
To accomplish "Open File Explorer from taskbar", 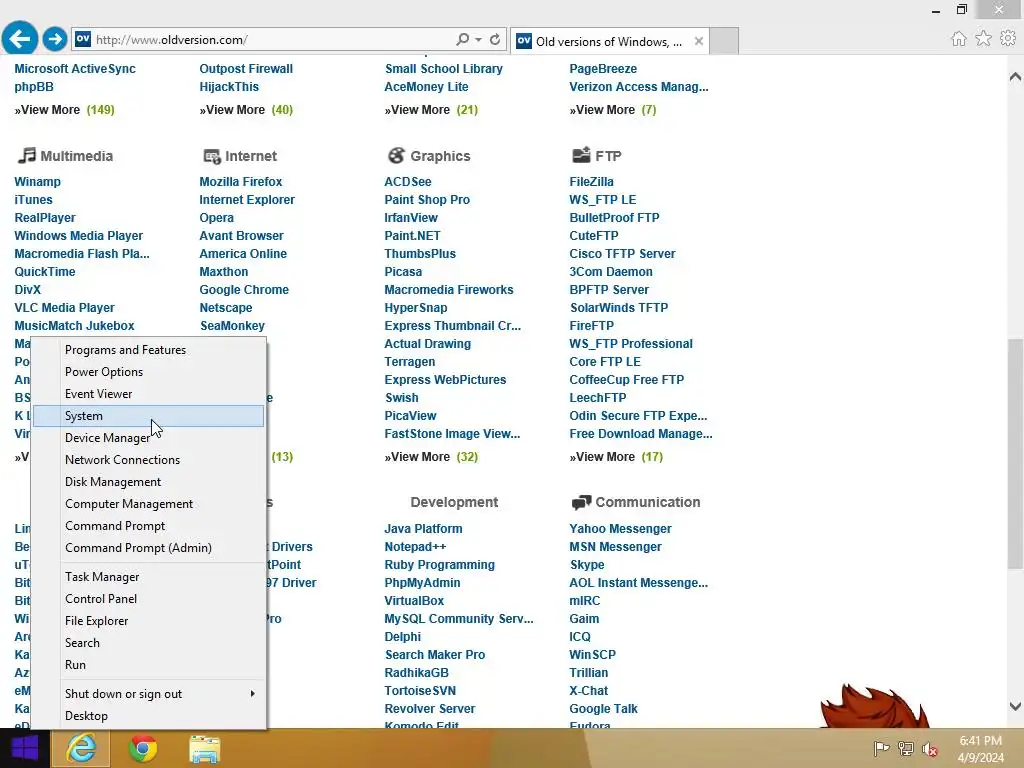I will click(x=204, y=748).
